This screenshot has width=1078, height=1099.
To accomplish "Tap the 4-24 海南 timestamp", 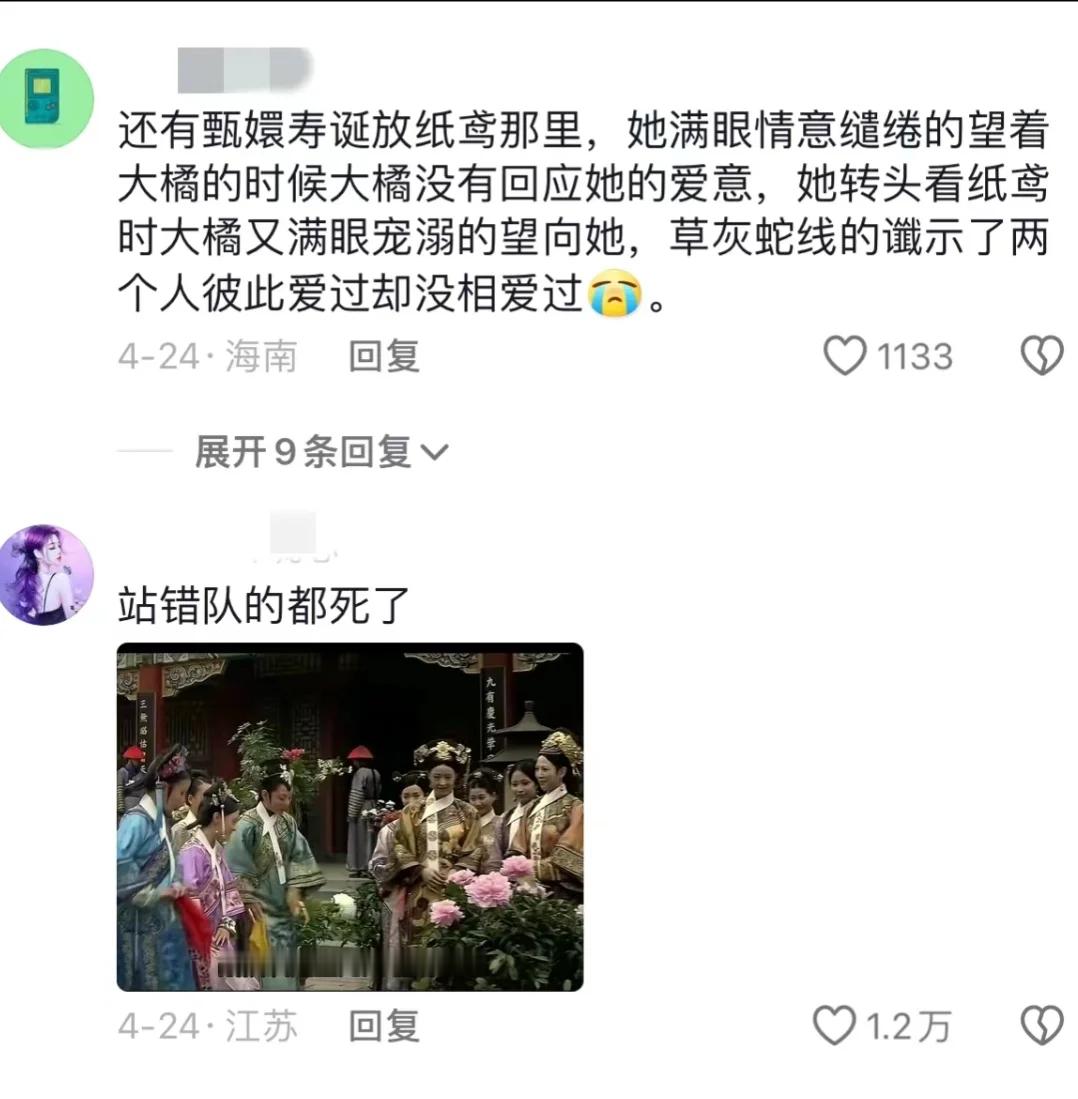I will (x=207, y=356).
